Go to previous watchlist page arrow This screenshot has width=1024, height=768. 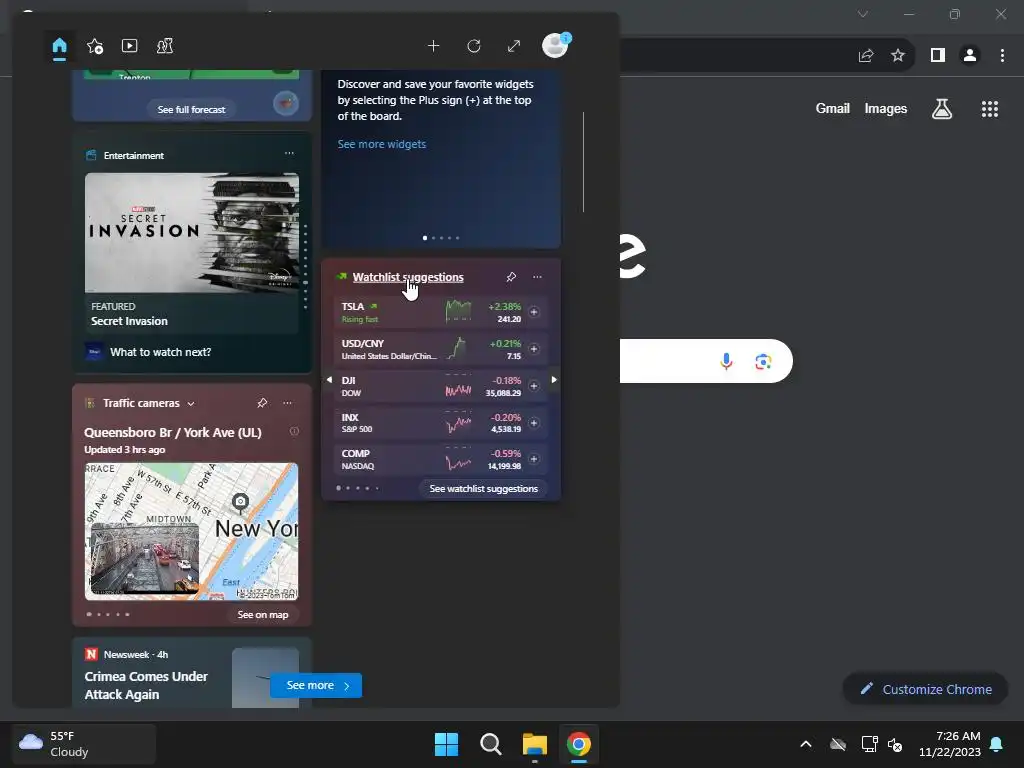coord(329,379)
